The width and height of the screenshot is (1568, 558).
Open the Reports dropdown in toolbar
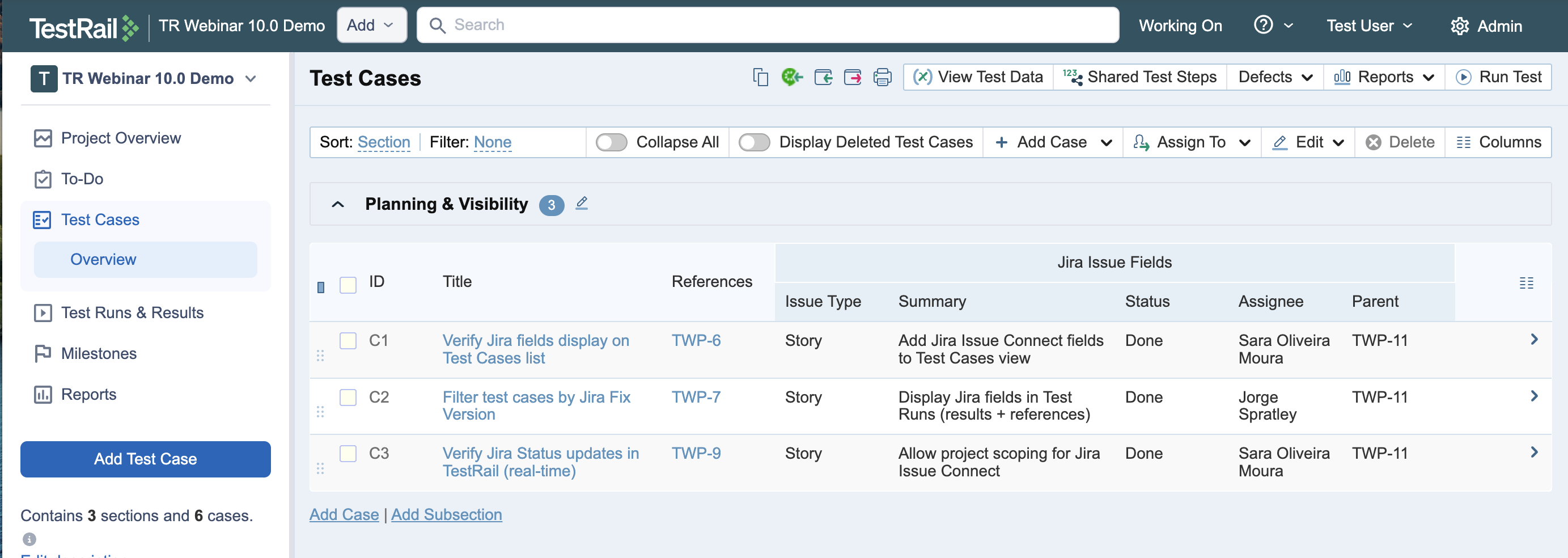click(x=1384, y=77)
